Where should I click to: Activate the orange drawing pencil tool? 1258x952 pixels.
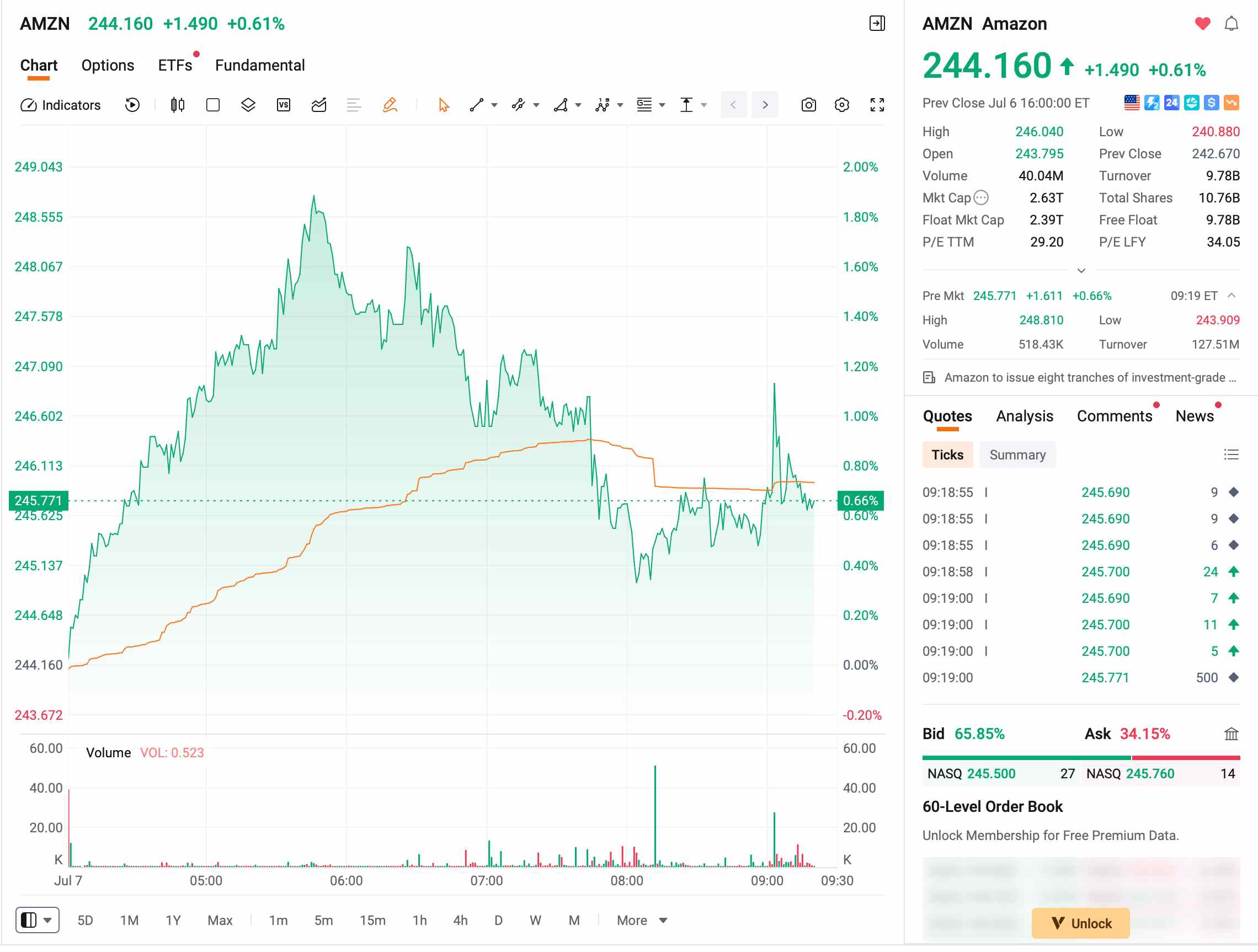pos(390,105)
